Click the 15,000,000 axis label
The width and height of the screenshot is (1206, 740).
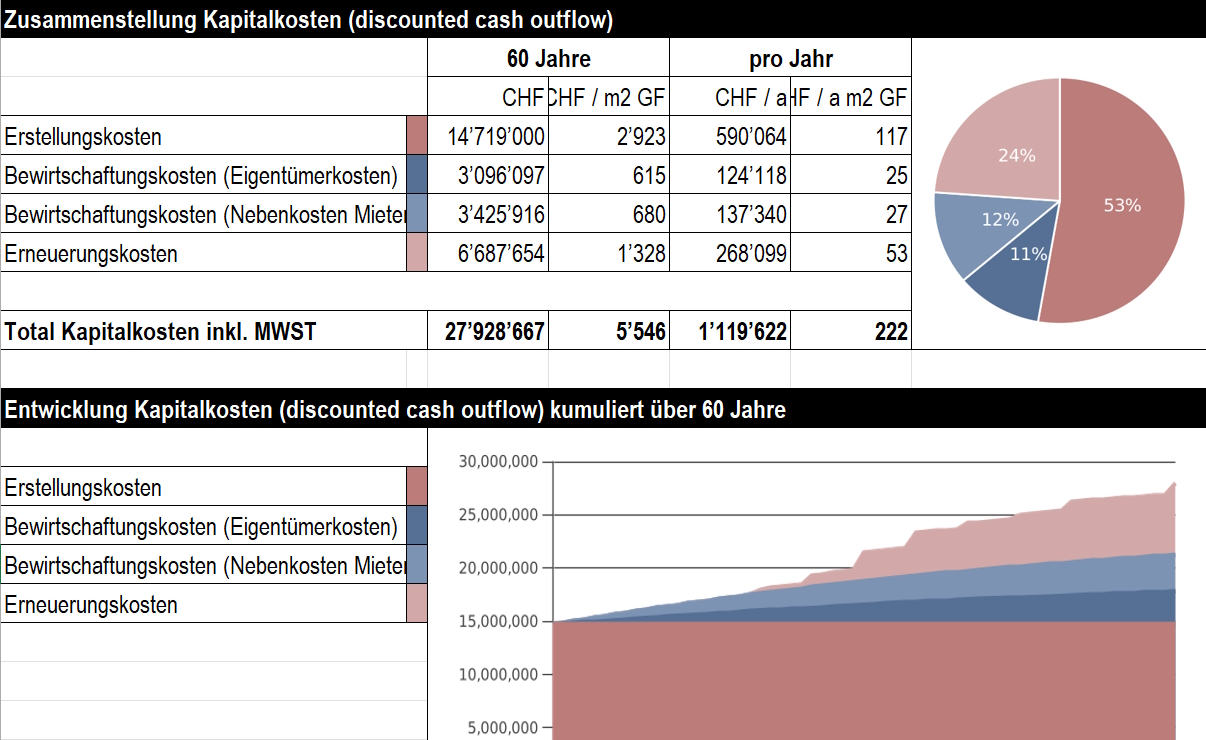click(x=499, y=621)
